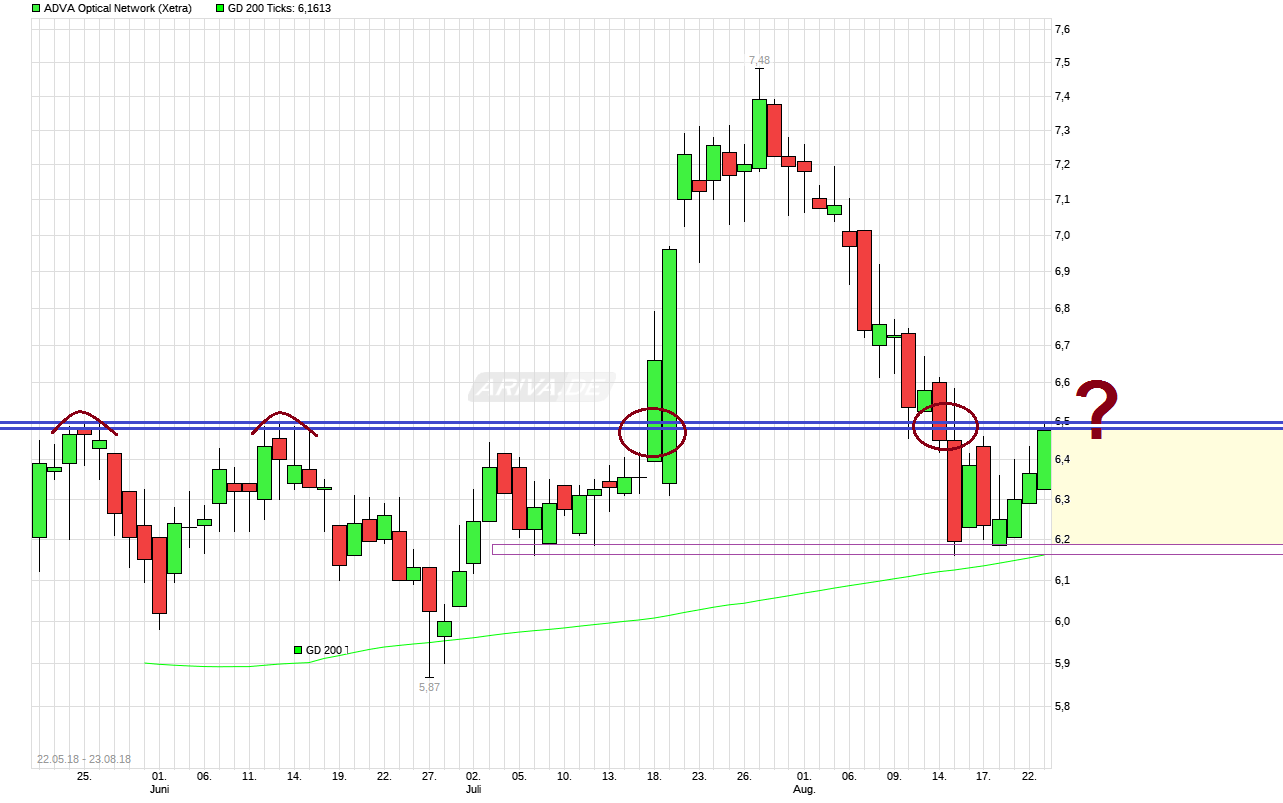Select the GD 200 Ticks: 6,1613 legend entry
The height and width of the screenshot is (803, 1283).
tap(279, 8)
